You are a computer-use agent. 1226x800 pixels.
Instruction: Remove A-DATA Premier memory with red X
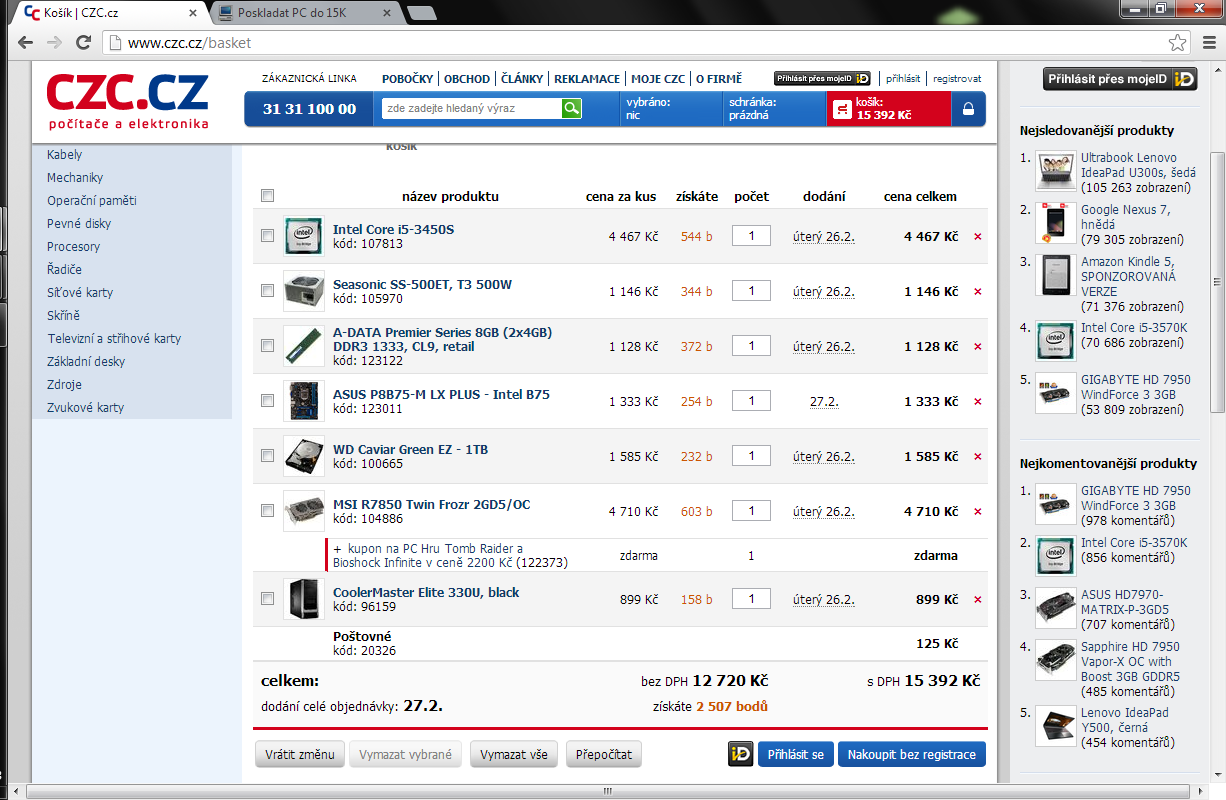pos(977,347)
